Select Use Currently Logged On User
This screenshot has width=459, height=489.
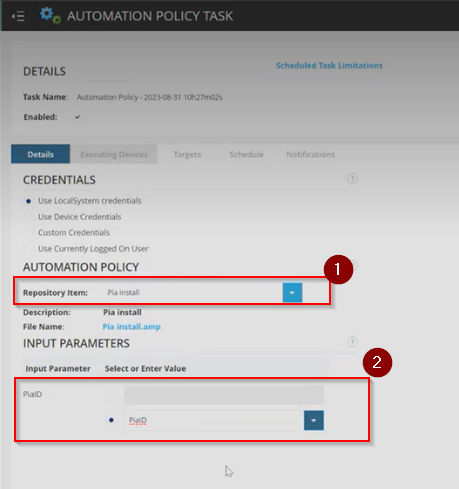(29, 249)
